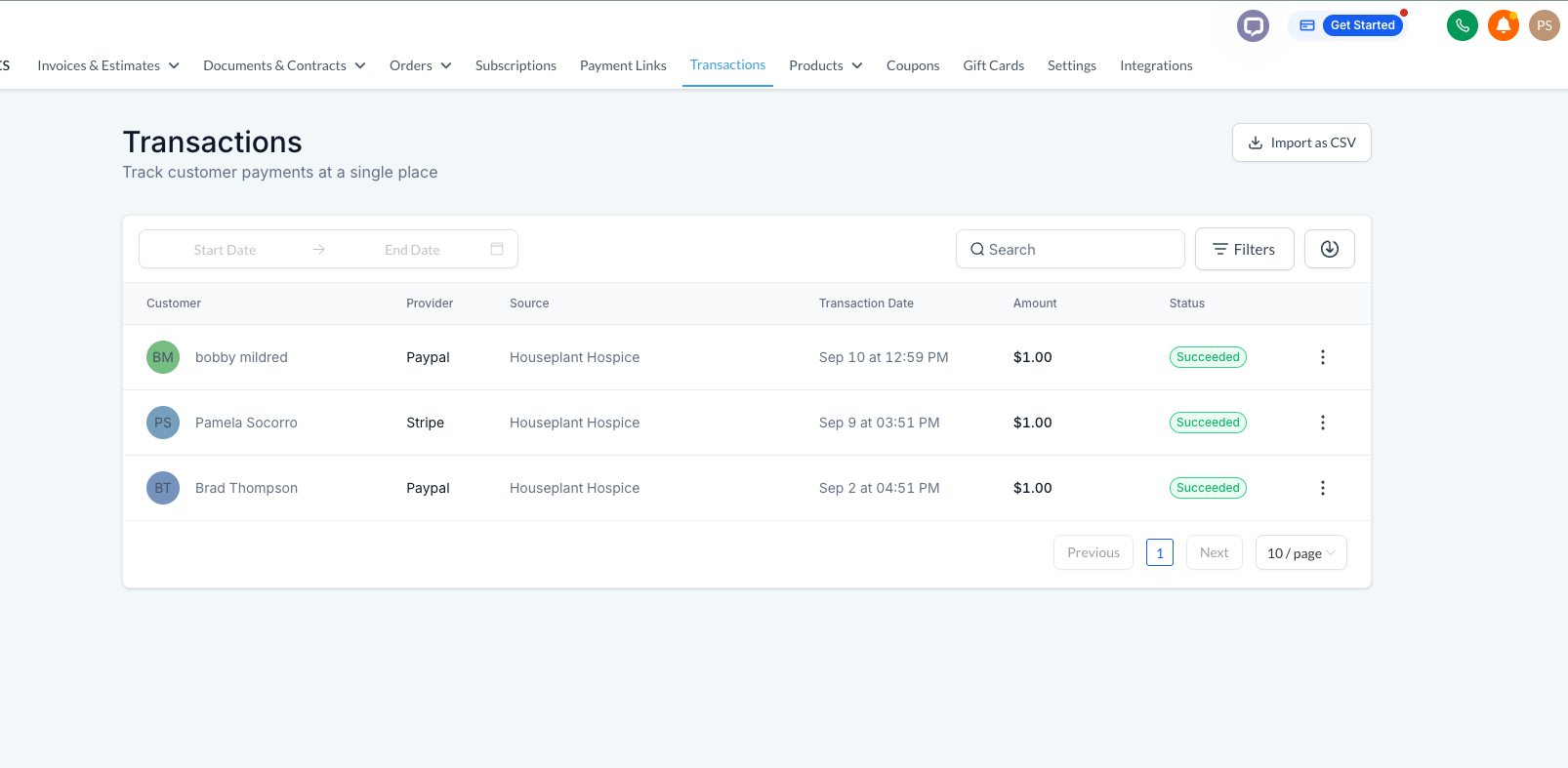
Task: Expand the Orders dropdown
Action: [x=421, y=65]
